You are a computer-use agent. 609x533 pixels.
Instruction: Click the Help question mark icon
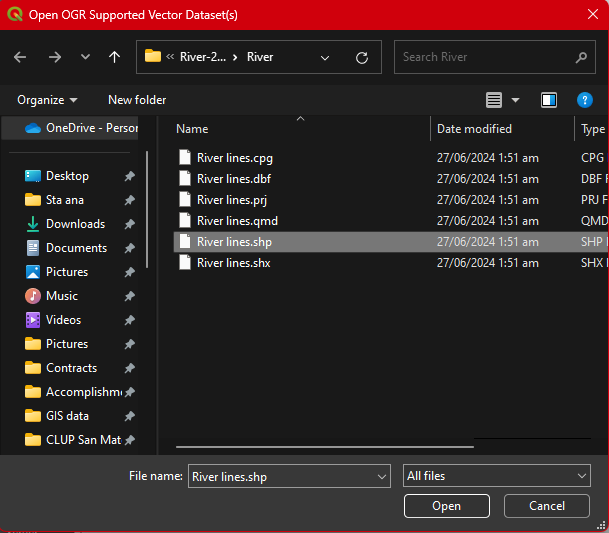click(586, 100)
